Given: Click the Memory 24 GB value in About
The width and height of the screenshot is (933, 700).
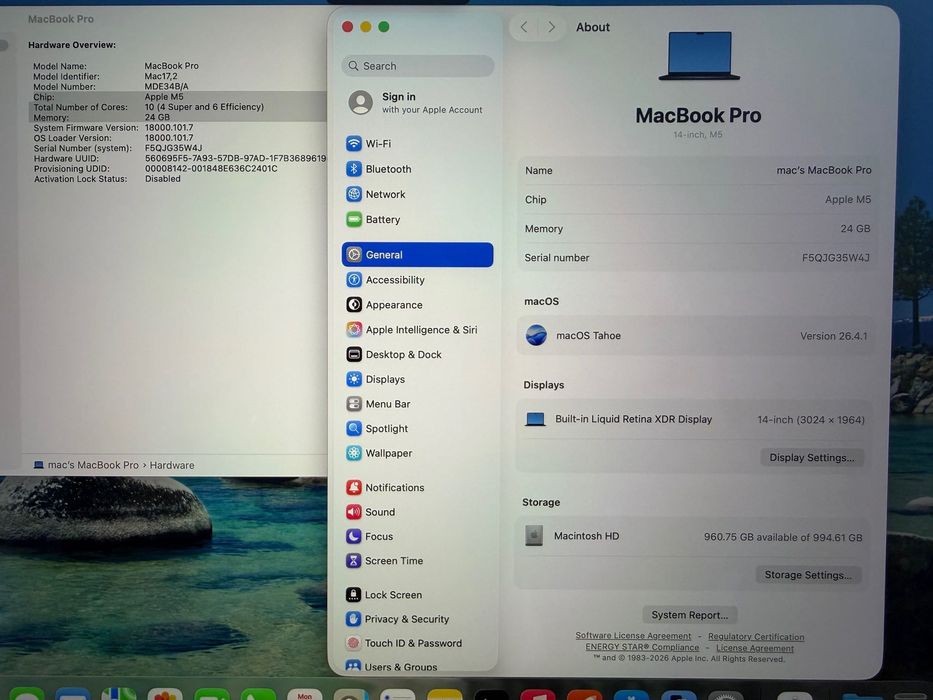Looking at the screenshot, I should tap(855, 229).
